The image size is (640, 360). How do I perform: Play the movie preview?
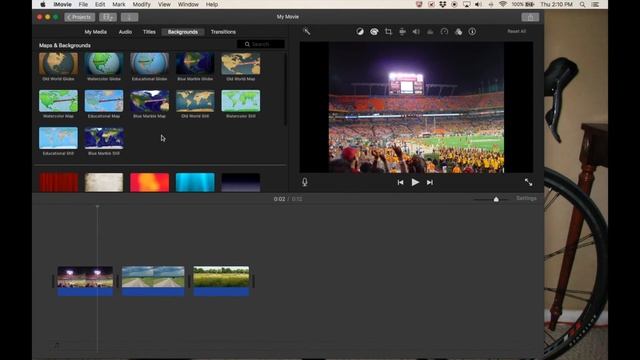[x=415, y=182]
